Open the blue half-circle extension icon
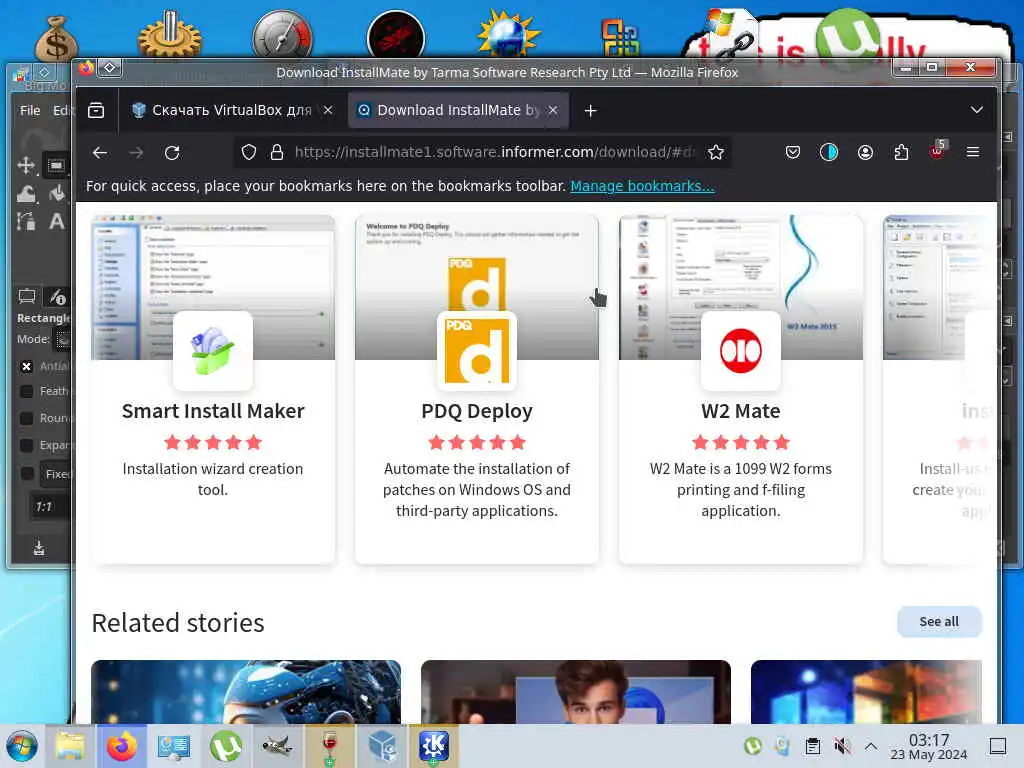1024x768 pixels. pyautogui.click(x=829, y=153)
